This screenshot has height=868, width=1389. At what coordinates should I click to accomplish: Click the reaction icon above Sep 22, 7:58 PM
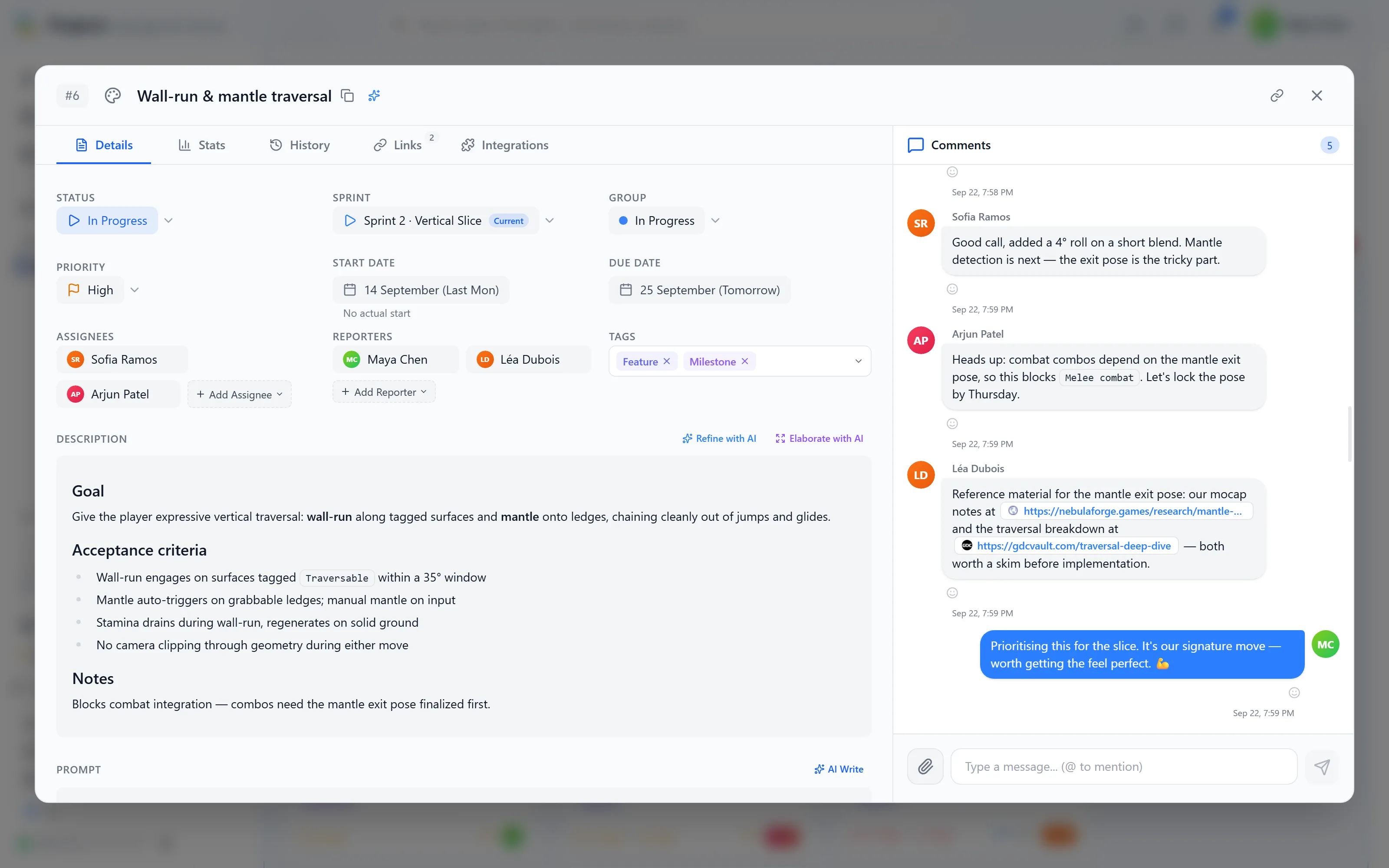(x=952, y=172)
